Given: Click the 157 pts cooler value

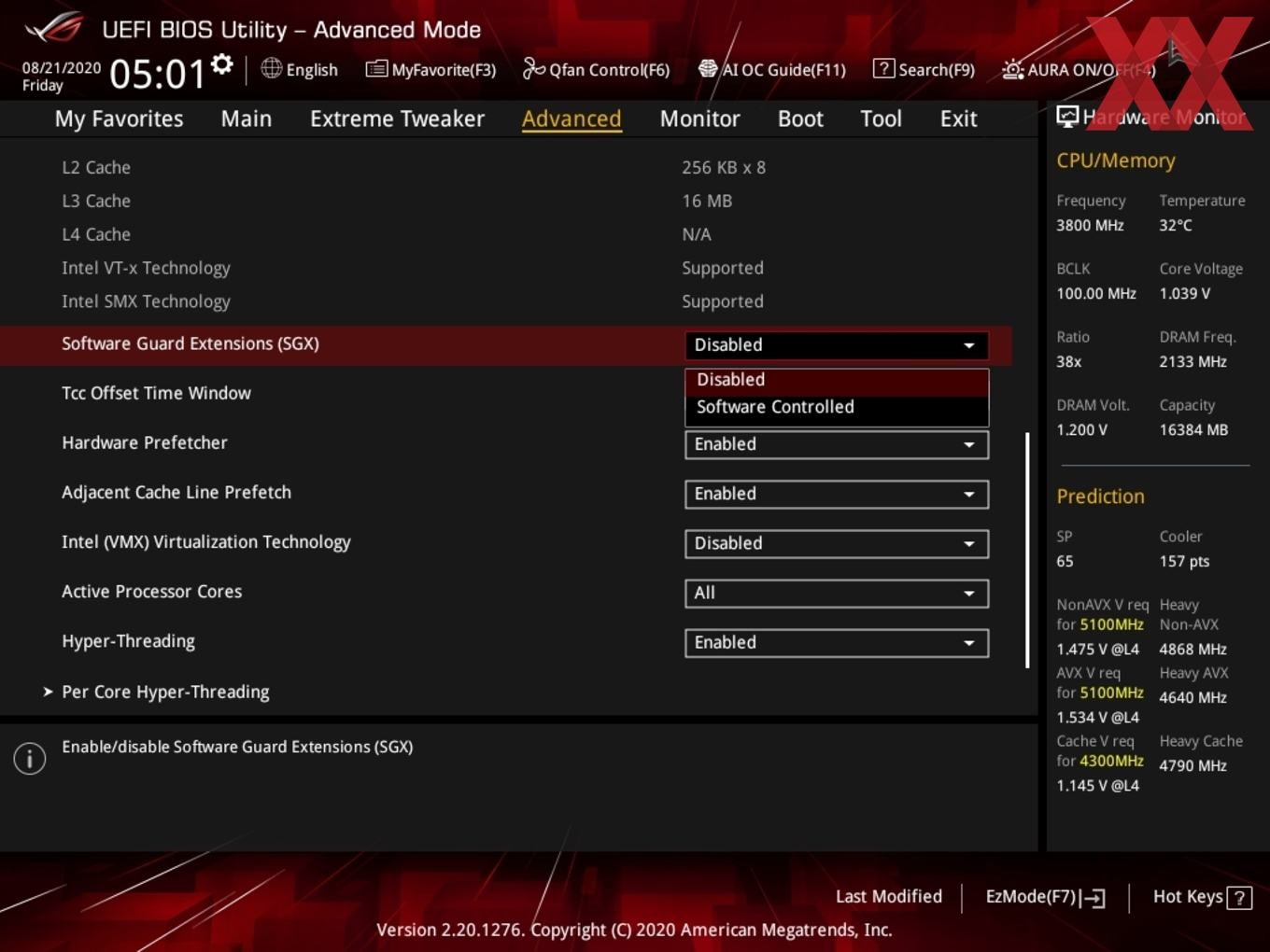Looking at the screenshot, I should (x=1184, y=561).
